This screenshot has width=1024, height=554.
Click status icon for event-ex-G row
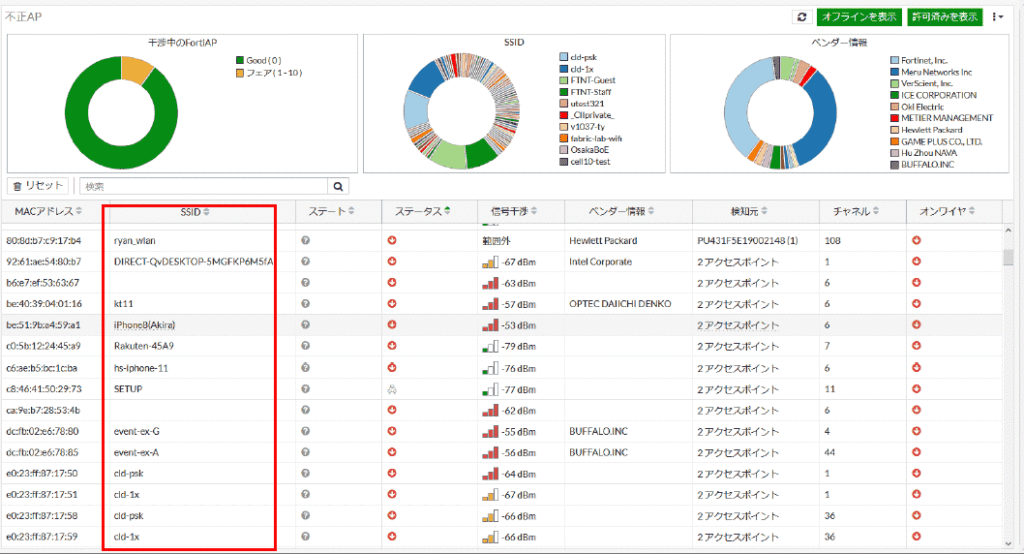pyautogui.click(x=392, y=431)
